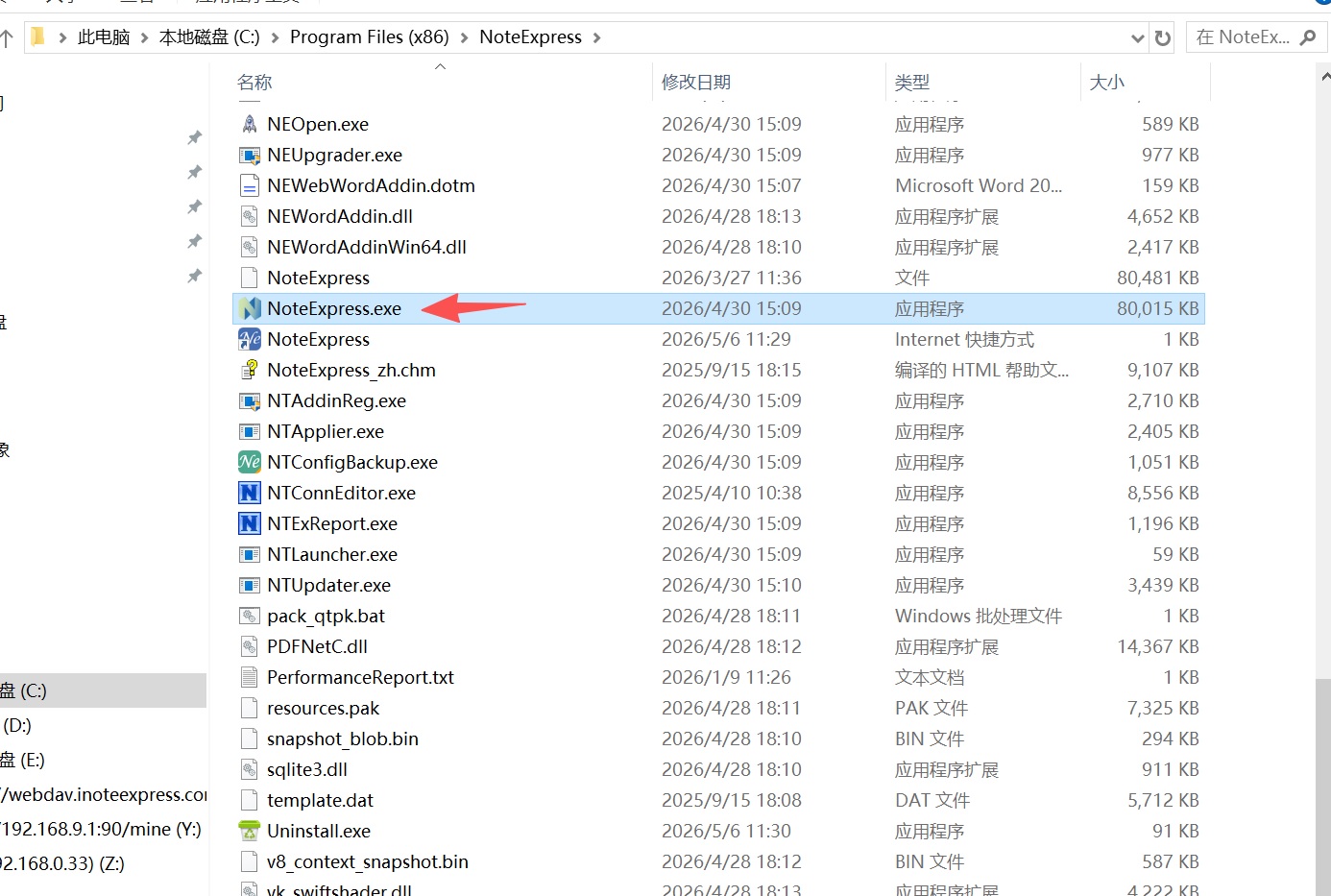Open the webdav.inoteexpress.com network location
The height and width of the screenshot is (896, 1331).
coord(104,794)
